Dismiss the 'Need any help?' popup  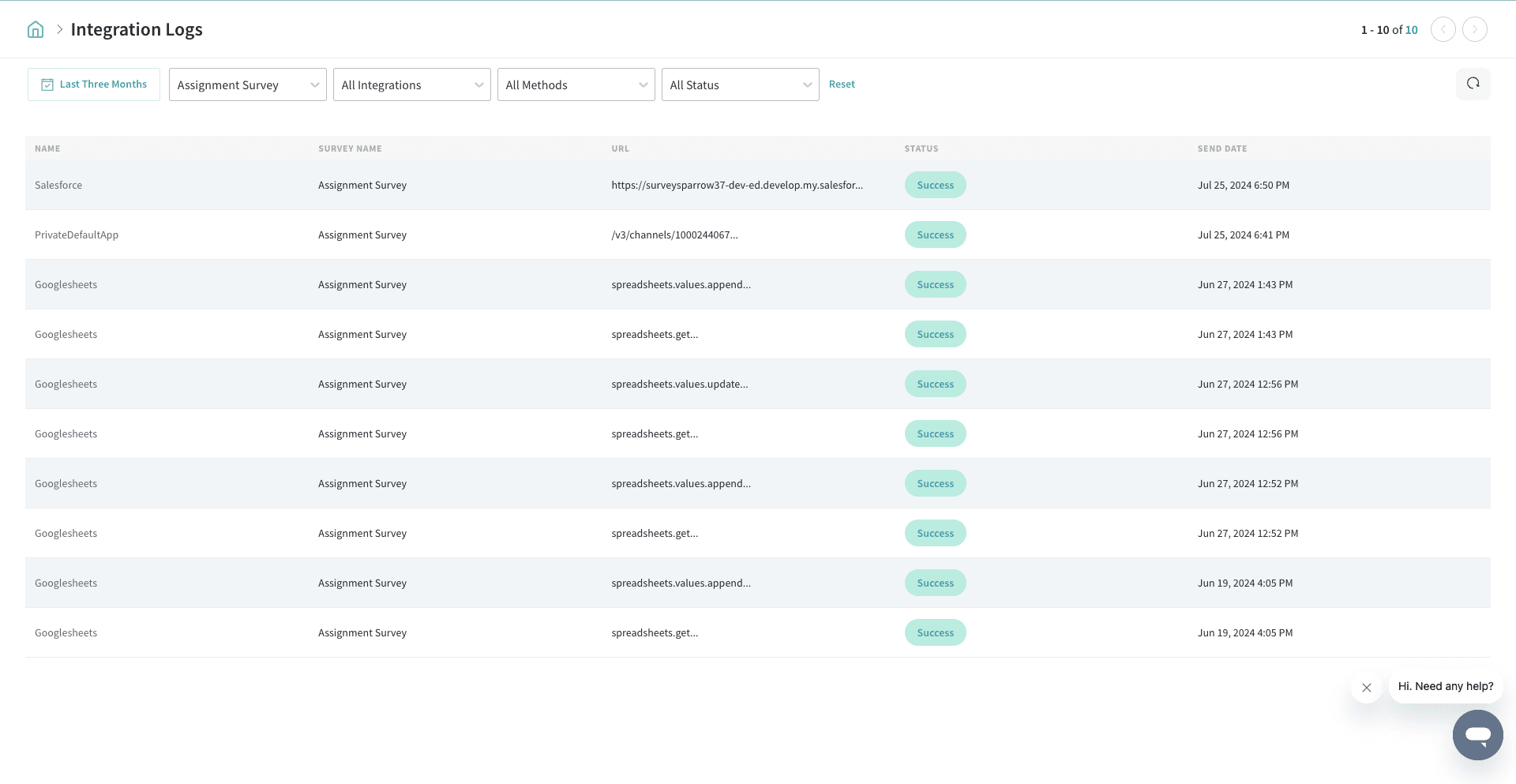click(1366, 688)
